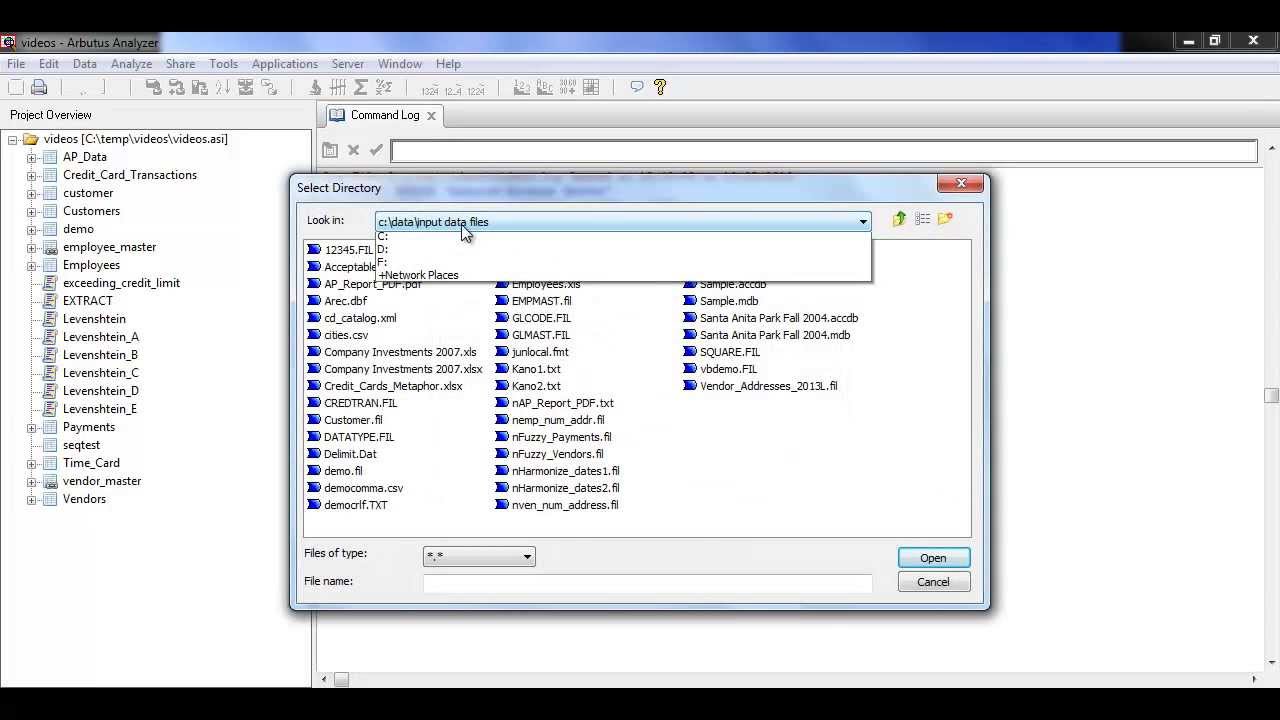The image size is (1280, 720).
Task: Click the tally-marks Count toolbar icon
Action: (338, 87)
